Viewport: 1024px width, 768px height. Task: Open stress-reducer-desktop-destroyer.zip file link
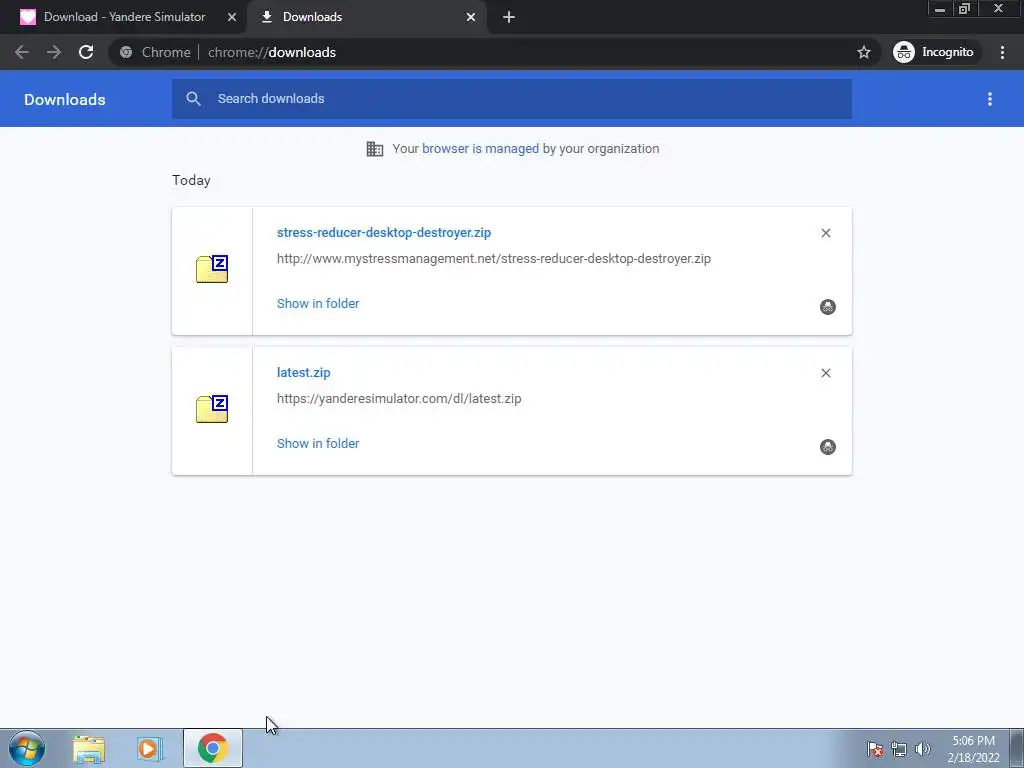[x=383, y=232]
